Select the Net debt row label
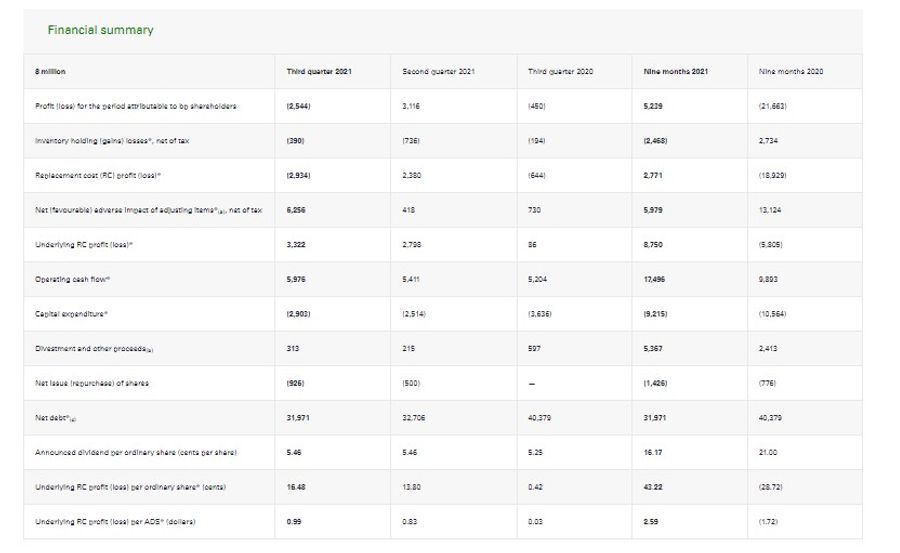Viewport: 900px width, 553px height. 55,418
